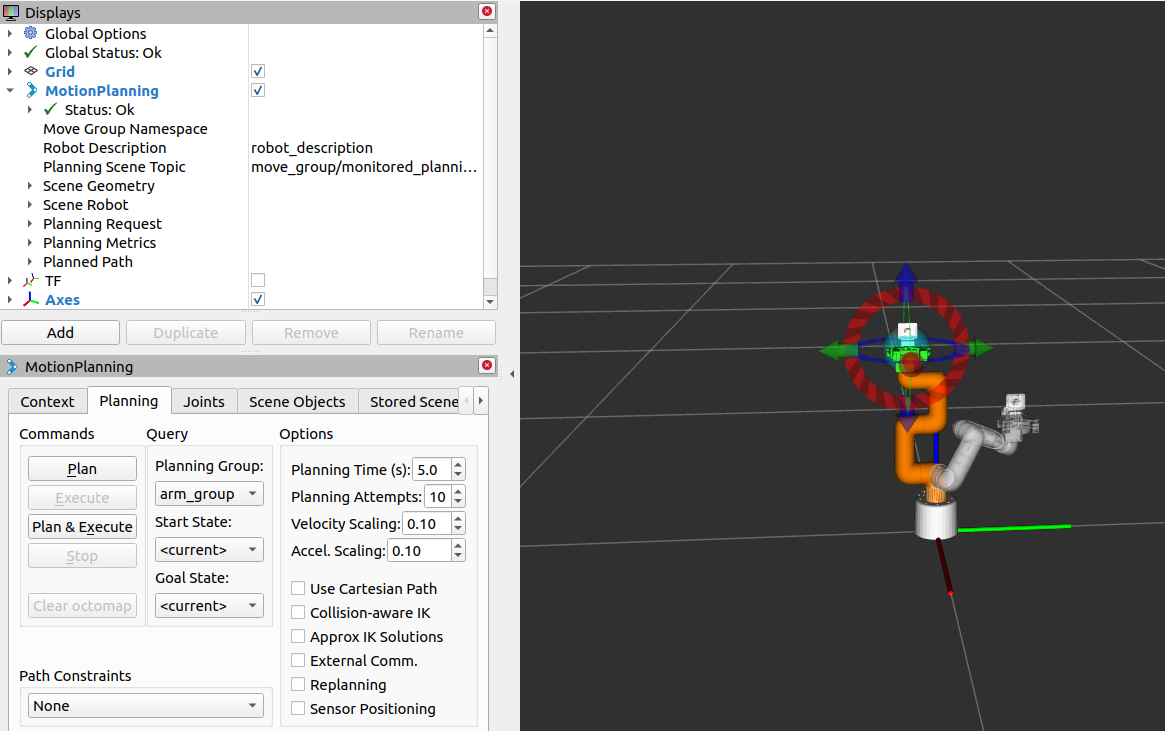Click the Planning Attempts value field

point(438,496)
